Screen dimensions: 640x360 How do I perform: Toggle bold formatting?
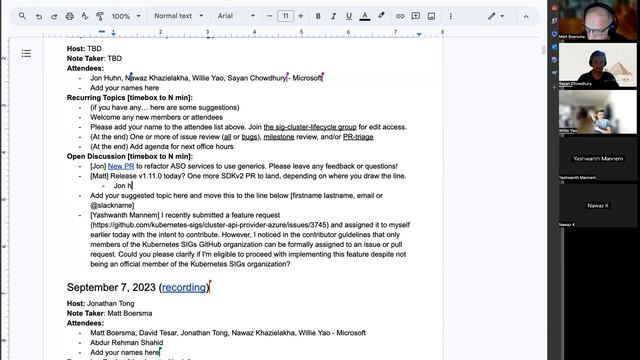pyautogui.click(x=318, y=16)
